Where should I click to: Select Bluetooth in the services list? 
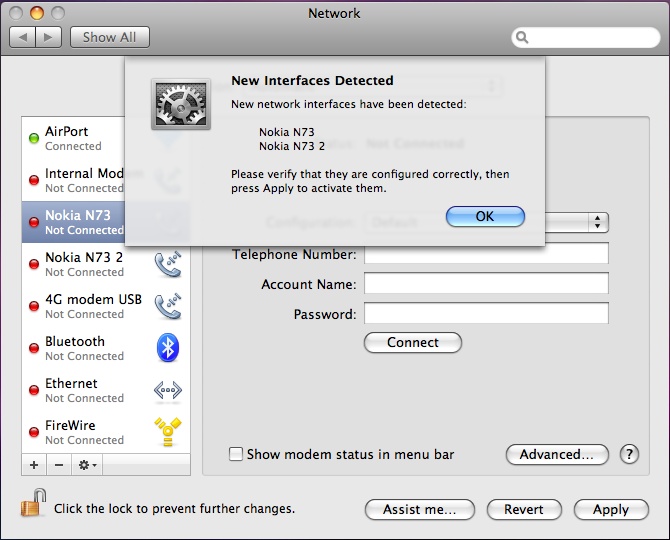pos(106,348)
